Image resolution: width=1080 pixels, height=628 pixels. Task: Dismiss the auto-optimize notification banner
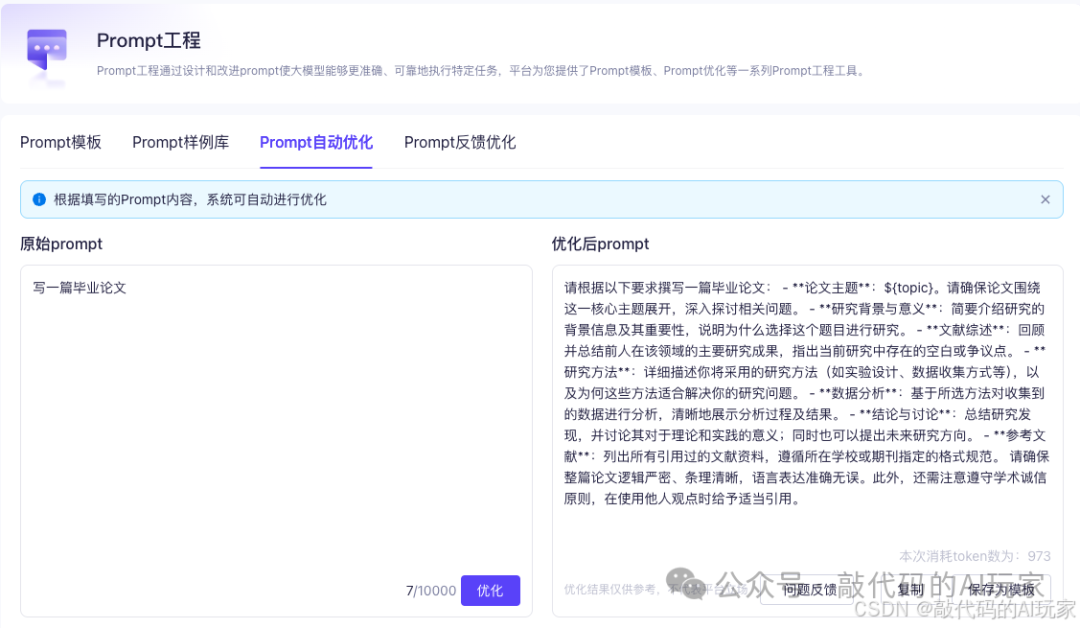[1045, 199]
